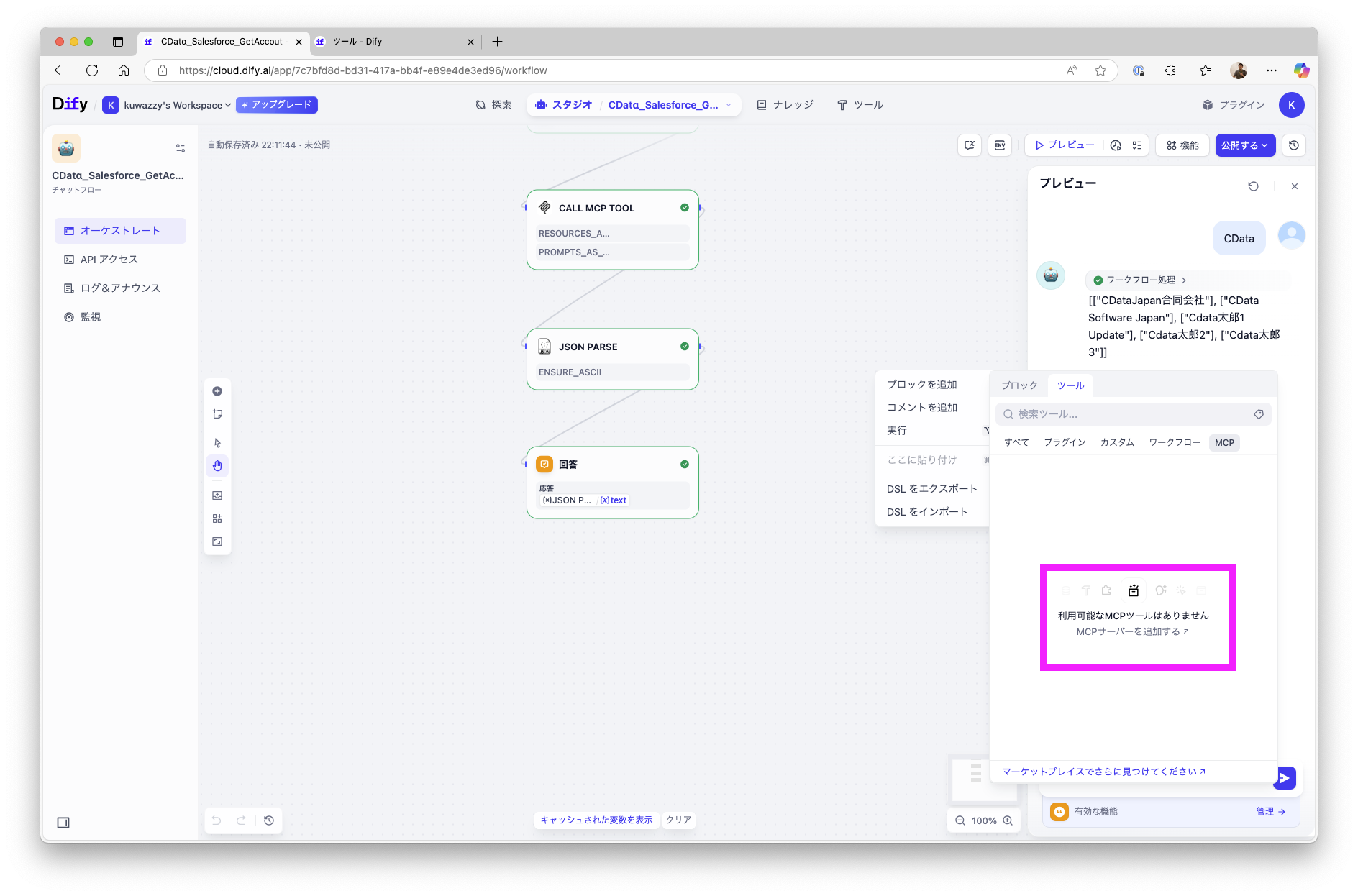Click the manage link for enabled features
This screenshot has height=896, width=1358.
(1271, 812)
